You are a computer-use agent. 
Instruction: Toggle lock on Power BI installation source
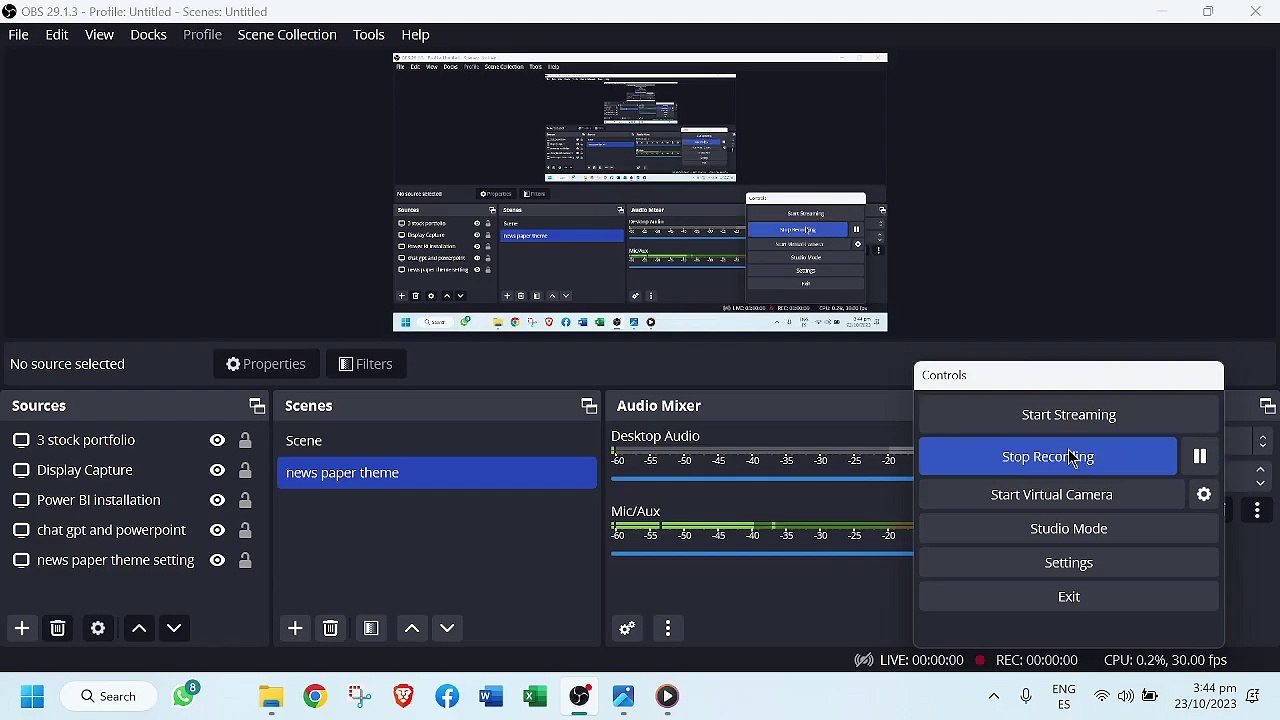[x=245, y=500]
